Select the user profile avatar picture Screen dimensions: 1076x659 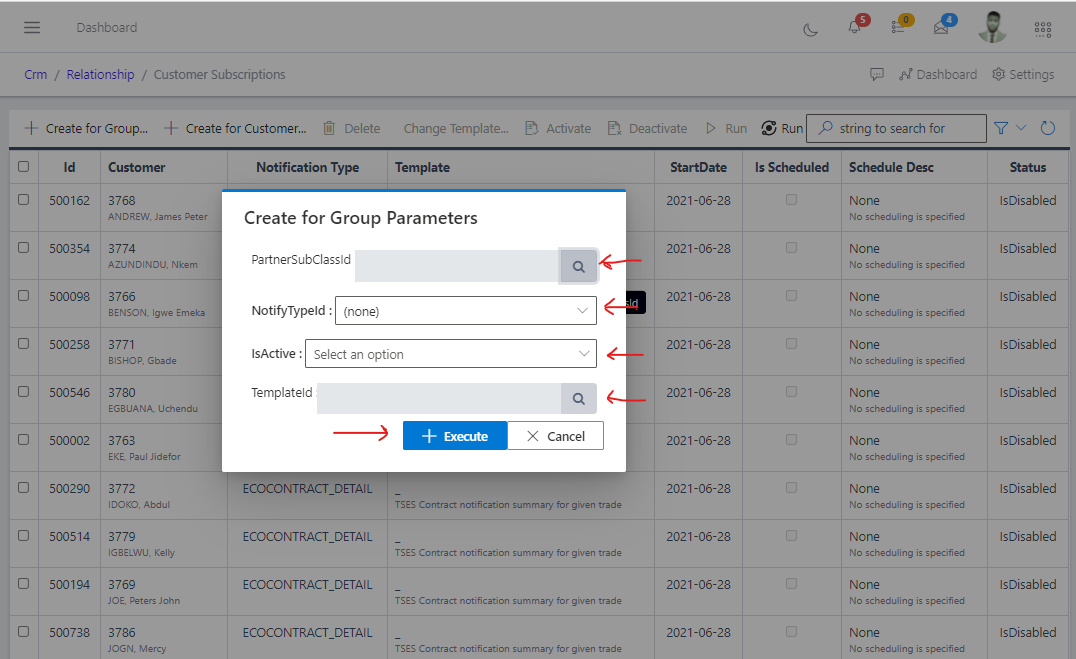pyautogui.click(x=992, y=28)
